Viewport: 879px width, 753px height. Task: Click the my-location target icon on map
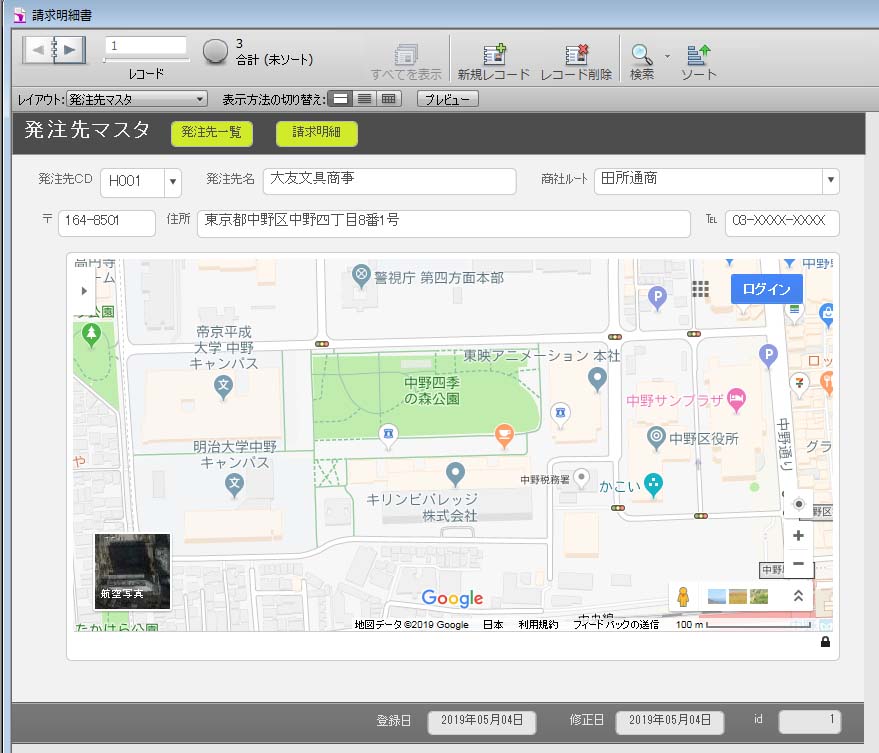pyautogui.click(x=799, y=503)
